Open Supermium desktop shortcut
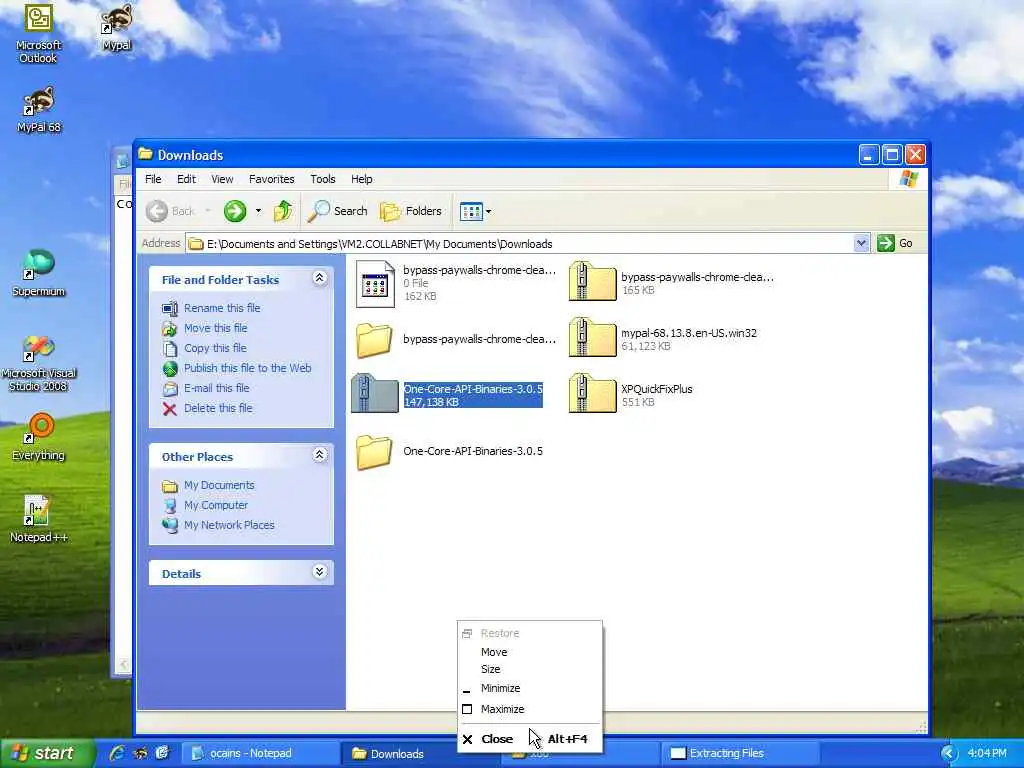 [x=39, y=273]
